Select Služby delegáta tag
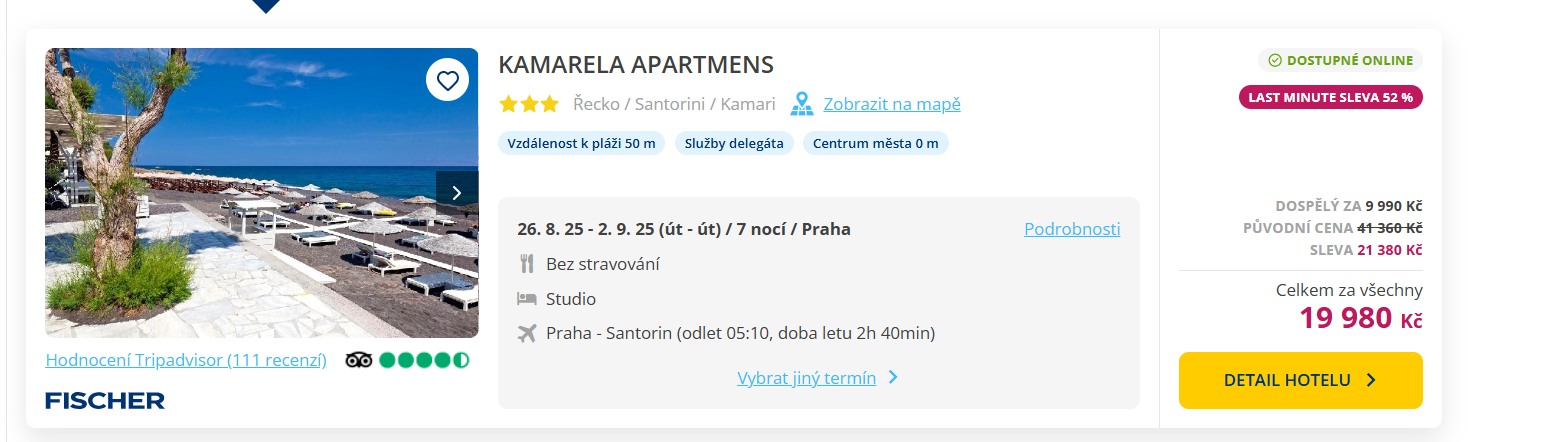This screenshot has height=442, width=1561. 734,143
